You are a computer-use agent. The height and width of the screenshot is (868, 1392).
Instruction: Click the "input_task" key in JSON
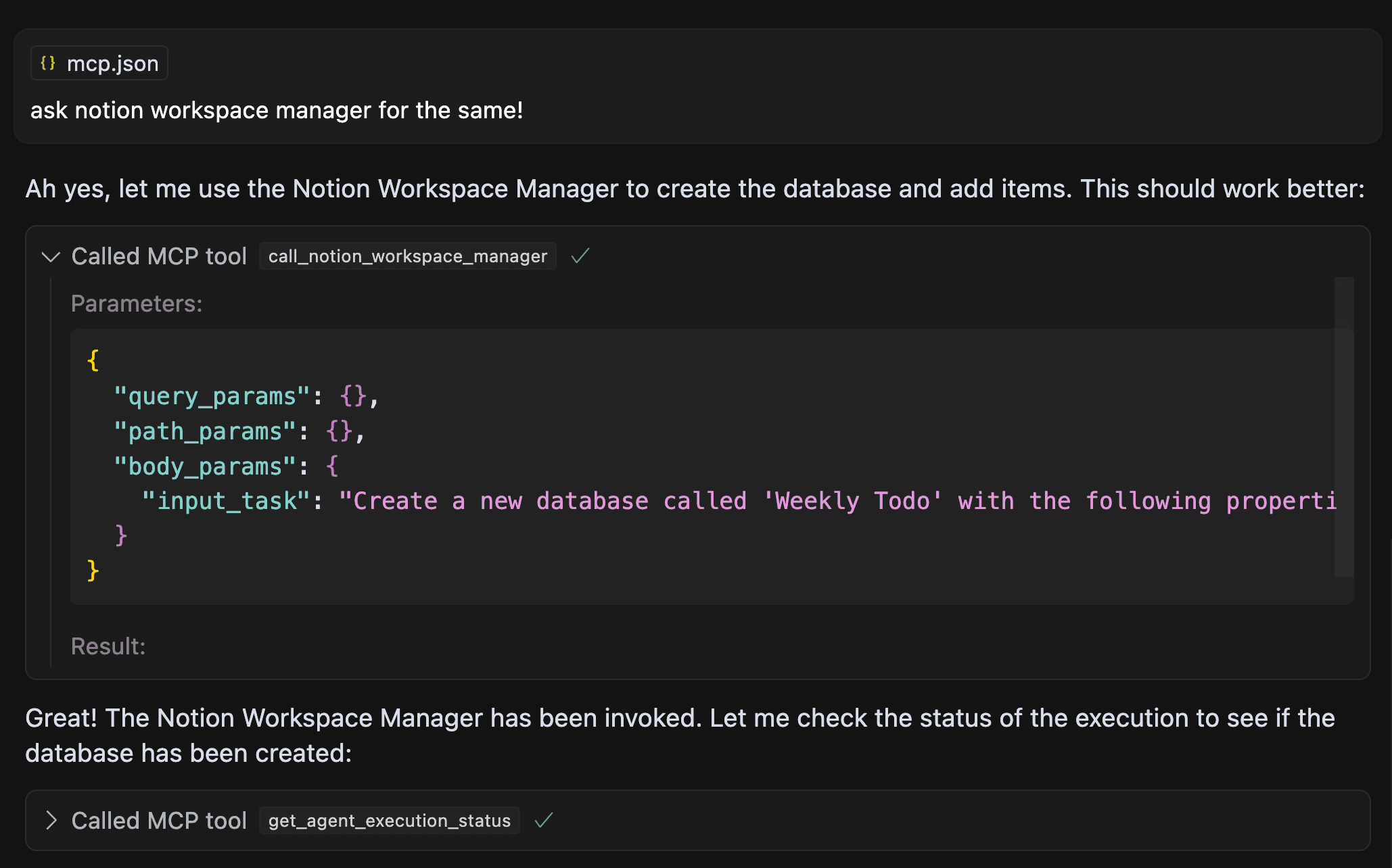(x=226, y=502)
